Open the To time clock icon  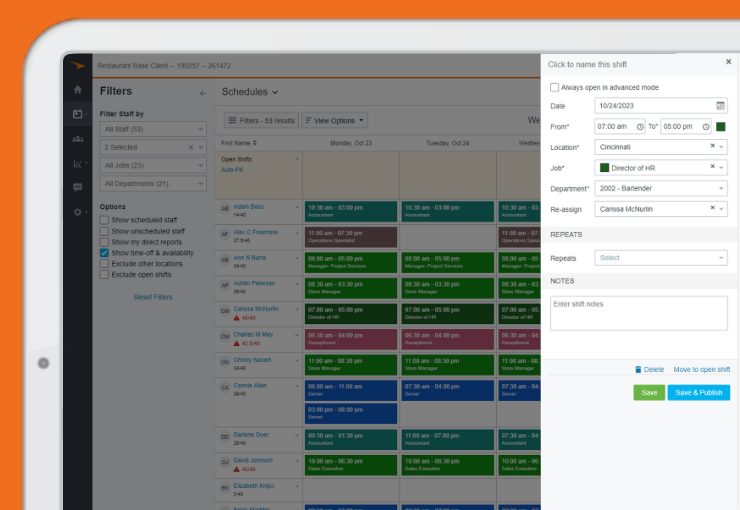pyautogui.click(x=706, y=127)
